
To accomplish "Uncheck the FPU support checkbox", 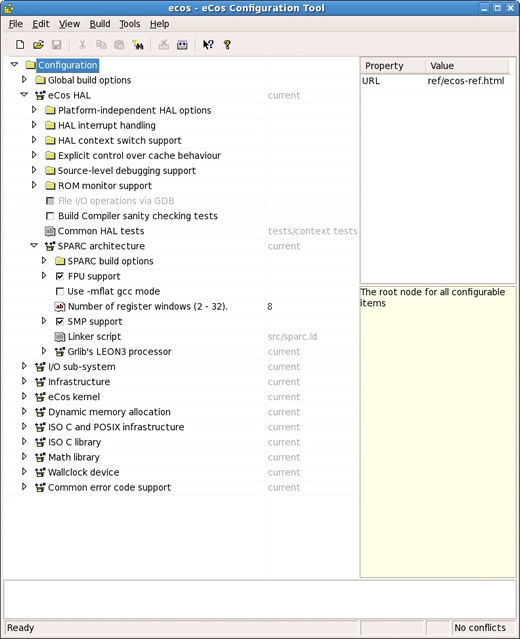I will [x=59, y=276].
